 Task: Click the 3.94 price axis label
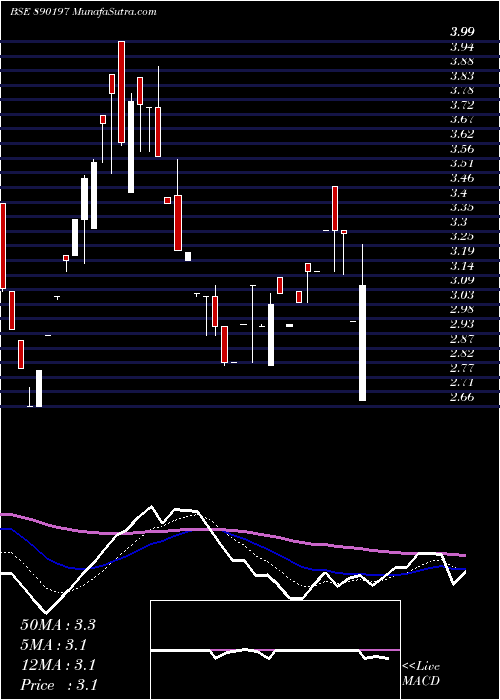462,46
